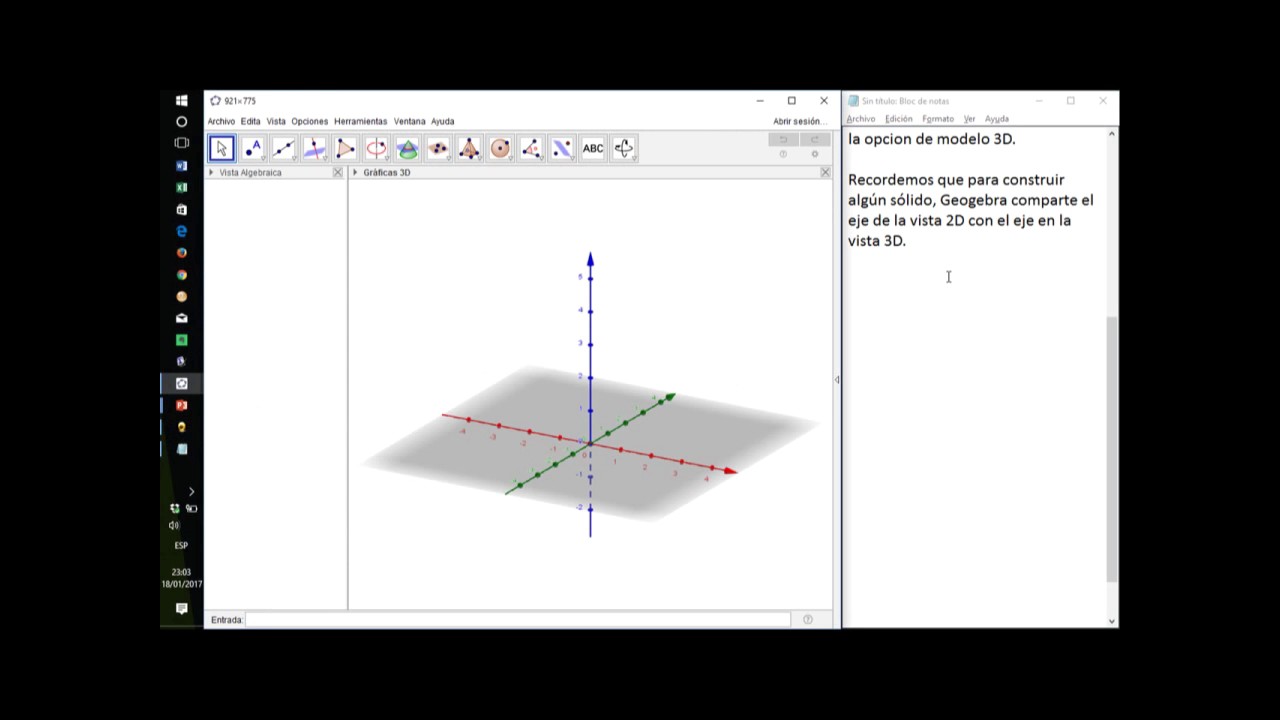Select the Line through two points tool
Image resolution: width=1280 pixels, height=720 pixels.
284,149
